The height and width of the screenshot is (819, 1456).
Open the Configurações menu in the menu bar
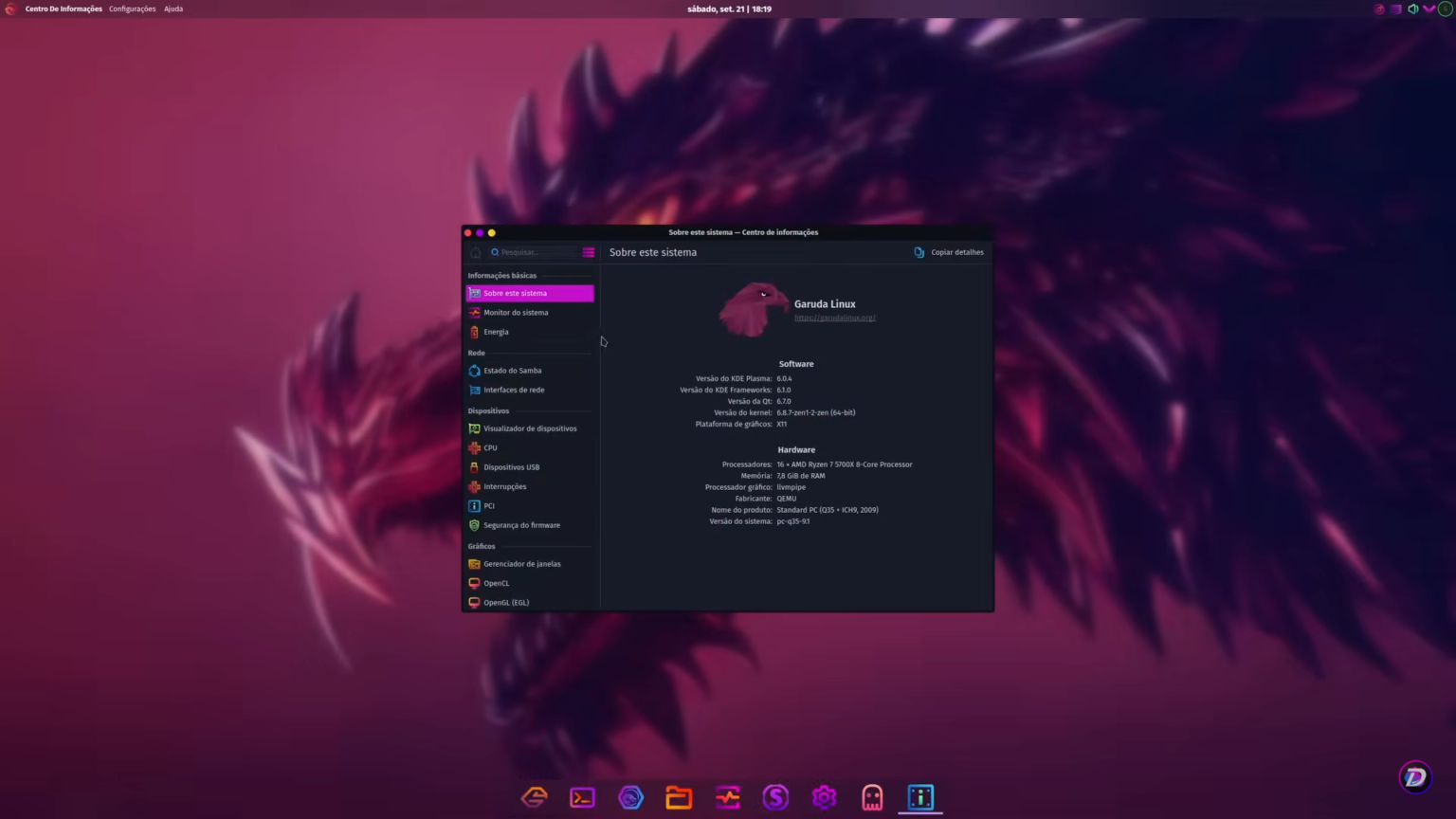[x=132, y=9]
